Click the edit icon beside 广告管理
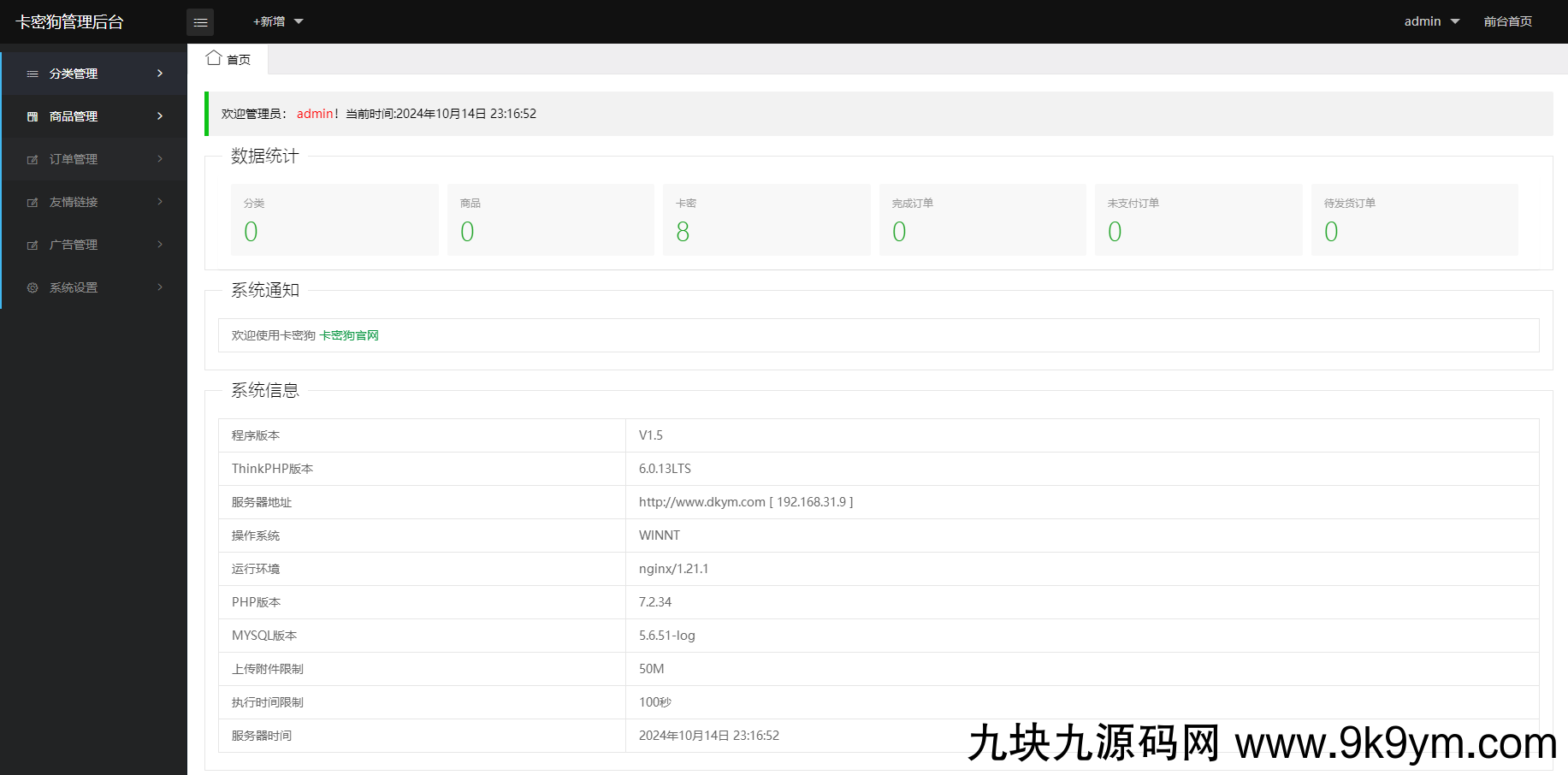The height and width of the screenshot is (775, 1568). coord(33,246)
